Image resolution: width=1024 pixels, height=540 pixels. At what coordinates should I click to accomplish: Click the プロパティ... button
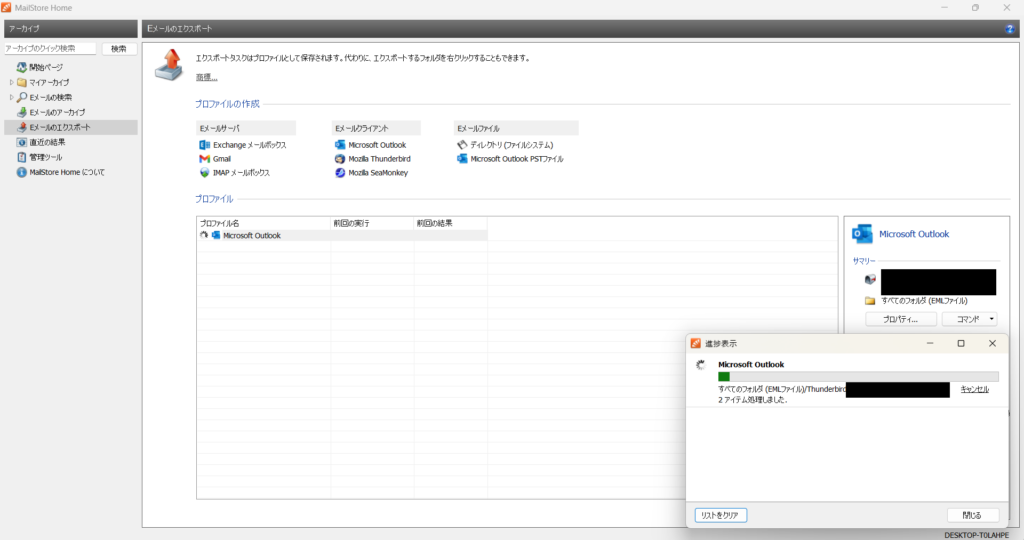coord(901,319)
